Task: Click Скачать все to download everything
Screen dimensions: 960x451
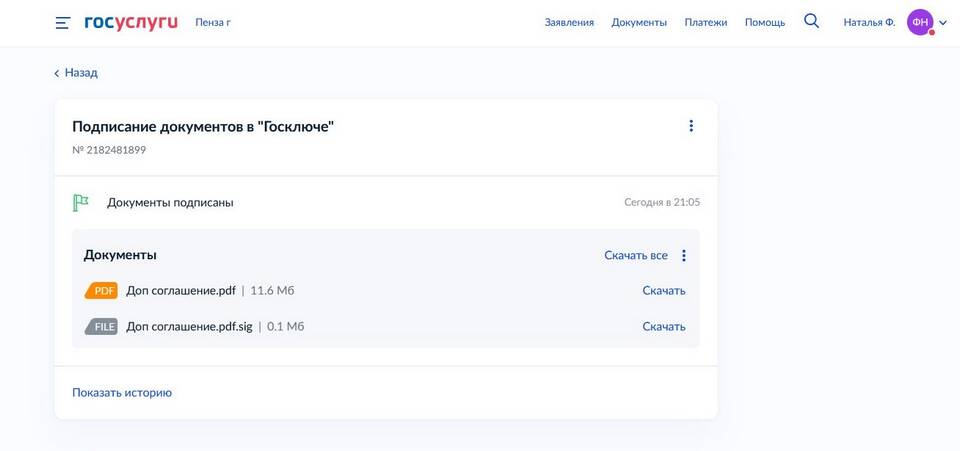Action: tap(636, 256)
